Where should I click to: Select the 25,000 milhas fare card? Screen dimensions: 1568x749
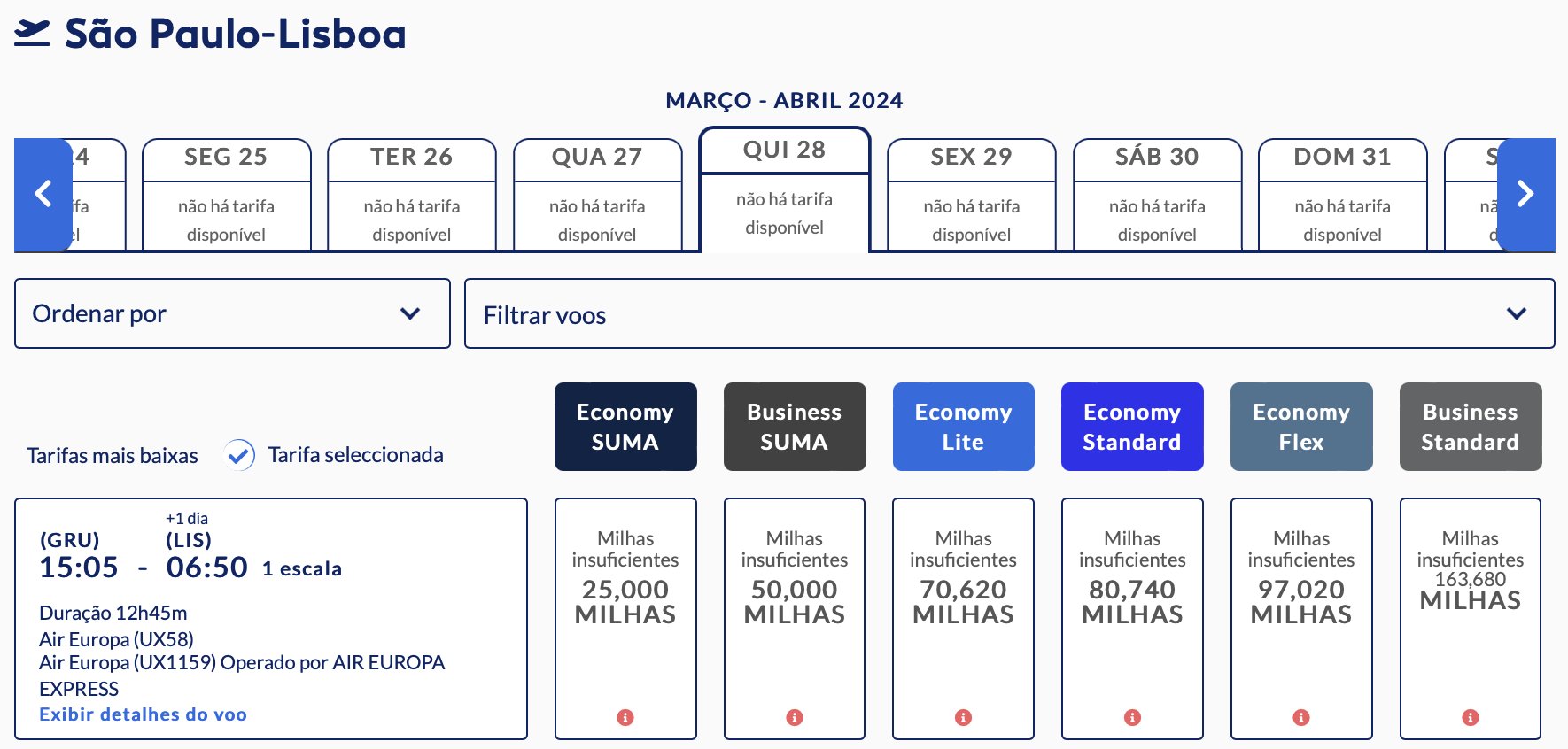(x=625, y=619)
